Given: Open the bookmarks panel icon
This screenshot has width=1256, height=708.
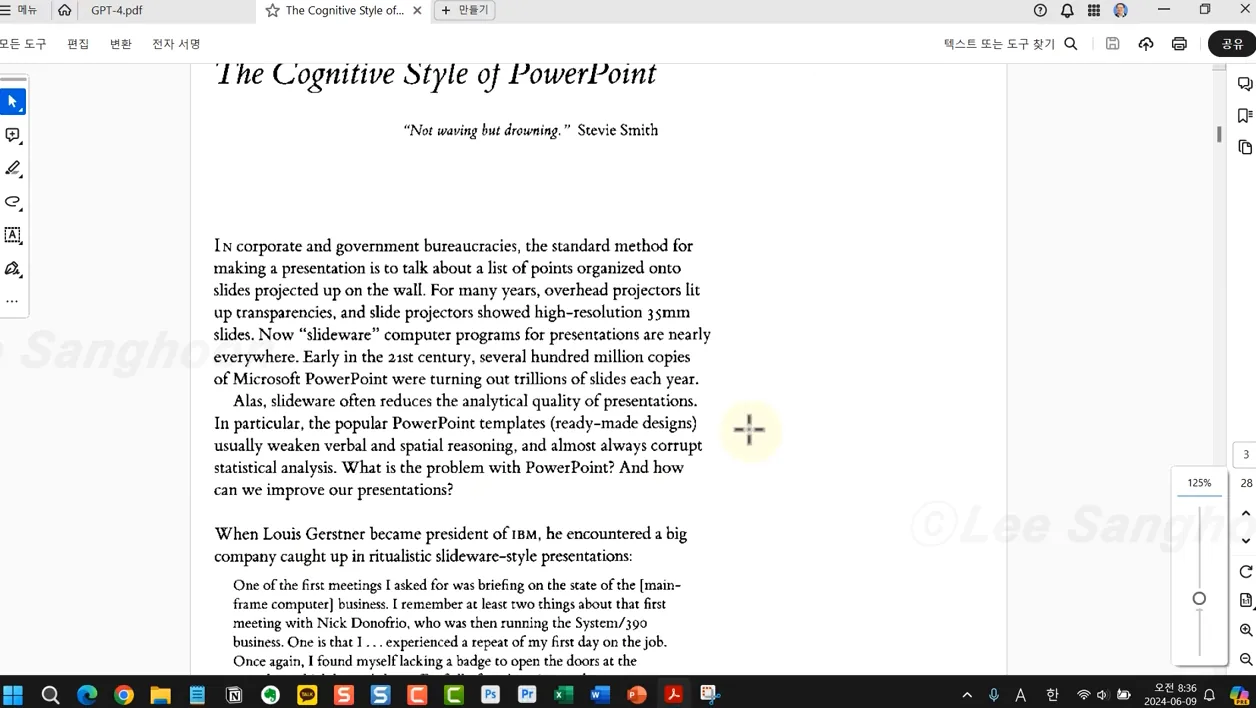Looking at the screenshot, I should pos(1245,116).
